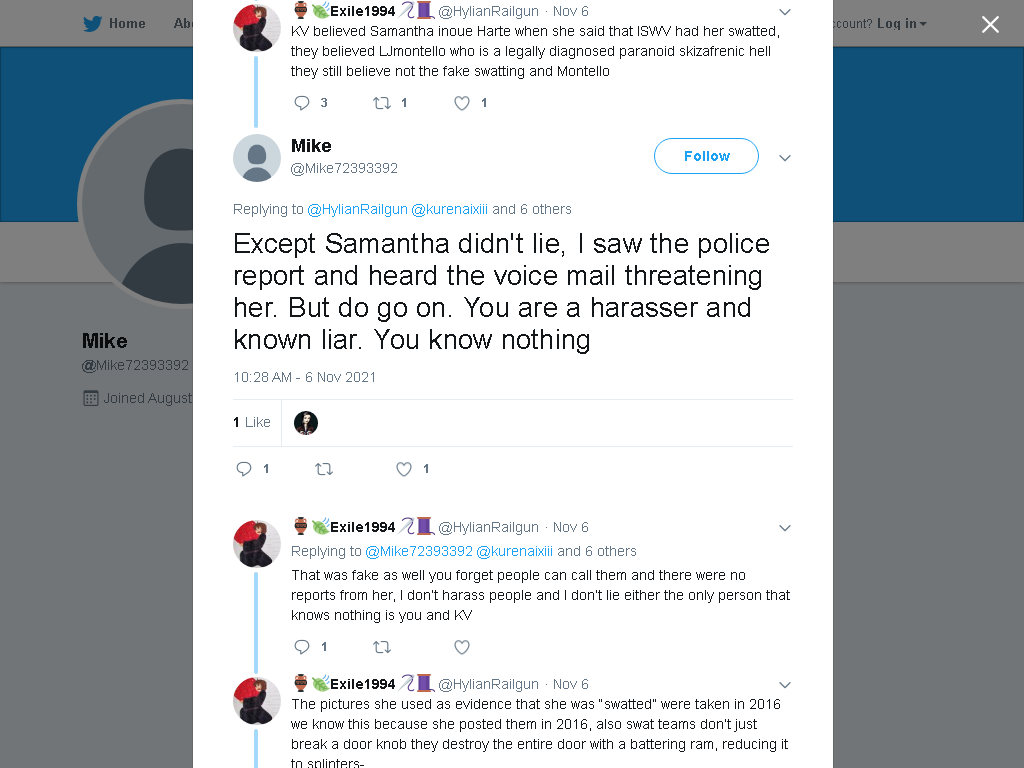Viewport: 1024px width, 768px height.
Task: Like the 'That was fake as well' reply
Action: (462, 647)
